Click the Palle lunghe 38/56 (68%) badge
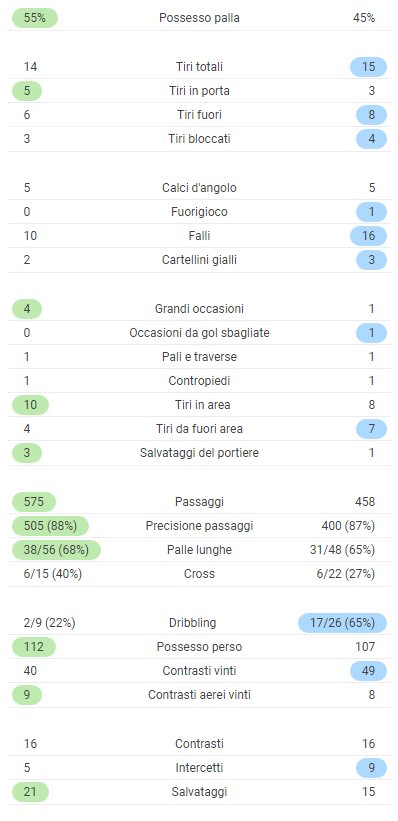 coord(56,550)
